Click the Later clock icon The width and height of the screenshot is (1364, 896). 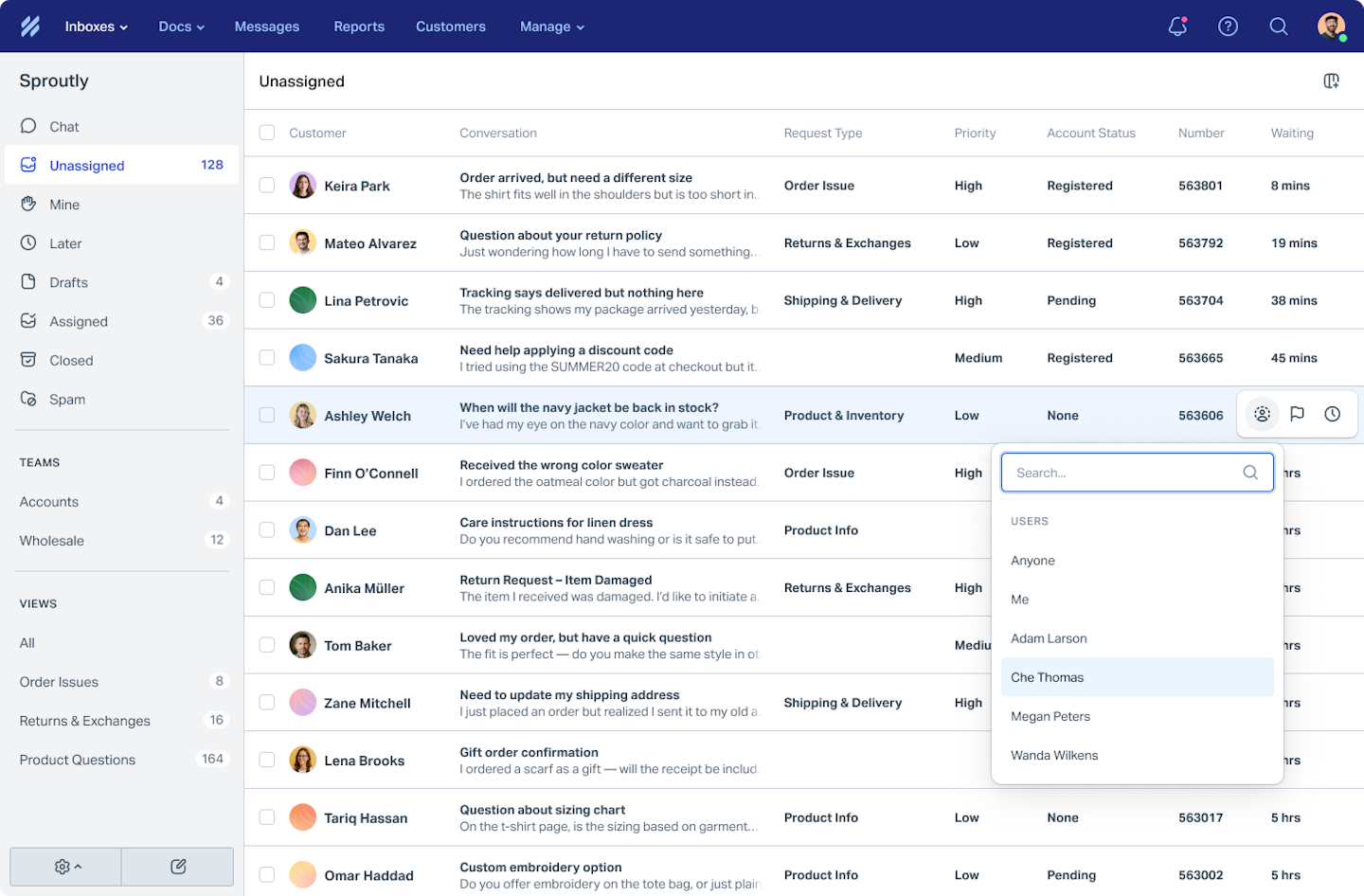pos(28,242)
